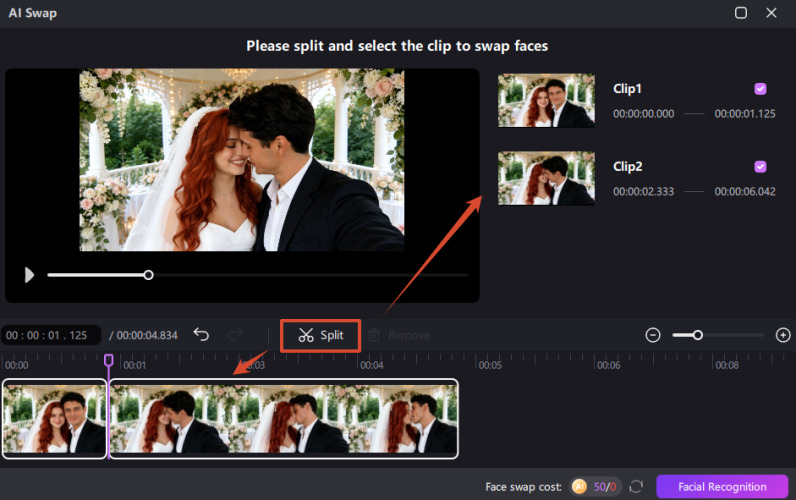
Task: Click the 50/0 cost value
Action: tap(605, 487)
